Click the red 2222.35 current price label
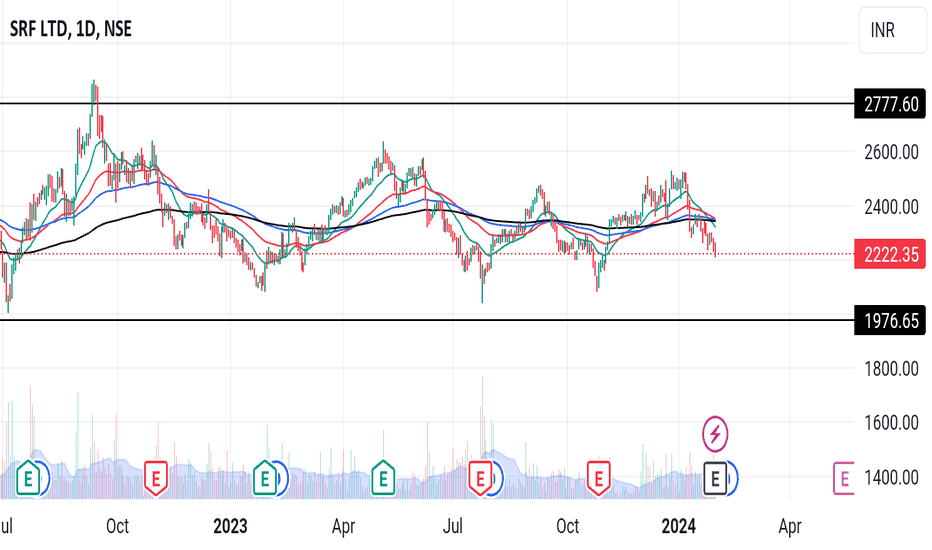The image size is (932, 550). click(x=890, y=254)
